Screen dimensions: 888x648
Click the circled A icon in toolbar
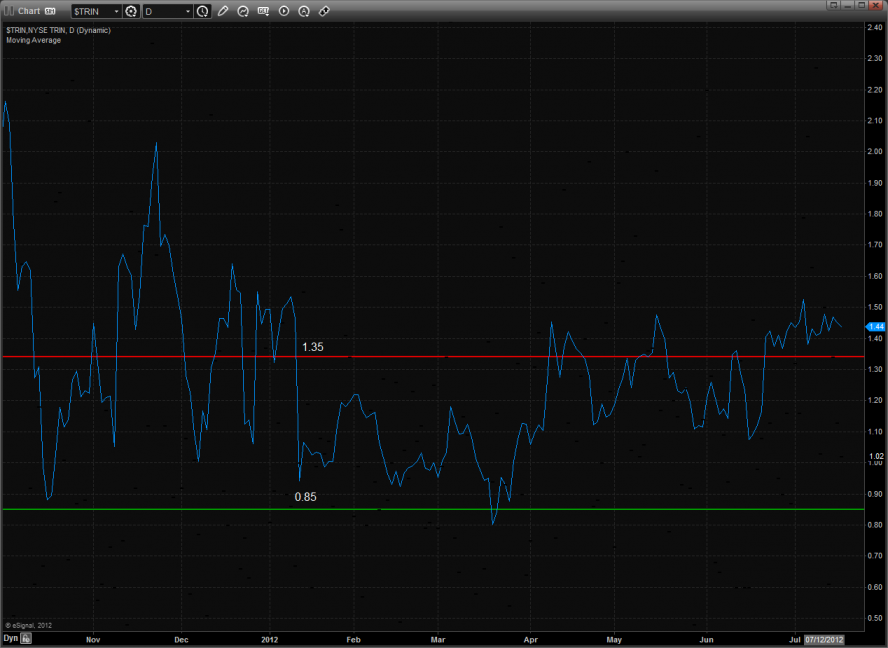304,11
